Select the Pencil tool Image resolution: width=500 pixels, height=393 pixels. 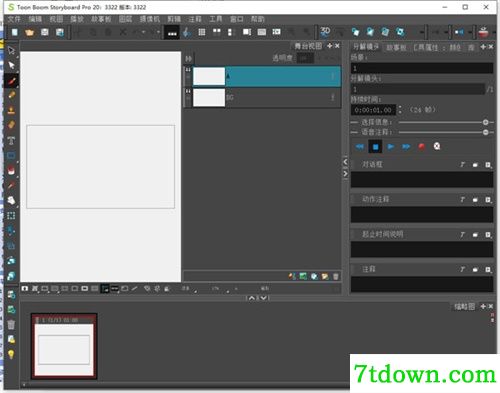11,95
